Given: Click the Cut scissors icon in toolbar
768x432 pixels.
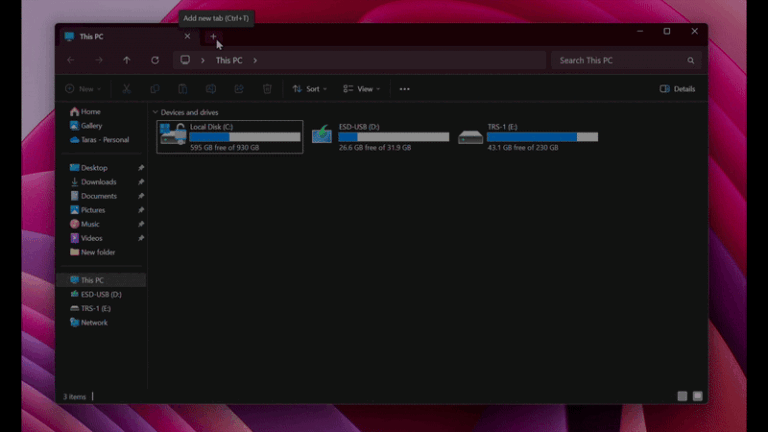Looking at the screenshot, I should tap(127, 89).
